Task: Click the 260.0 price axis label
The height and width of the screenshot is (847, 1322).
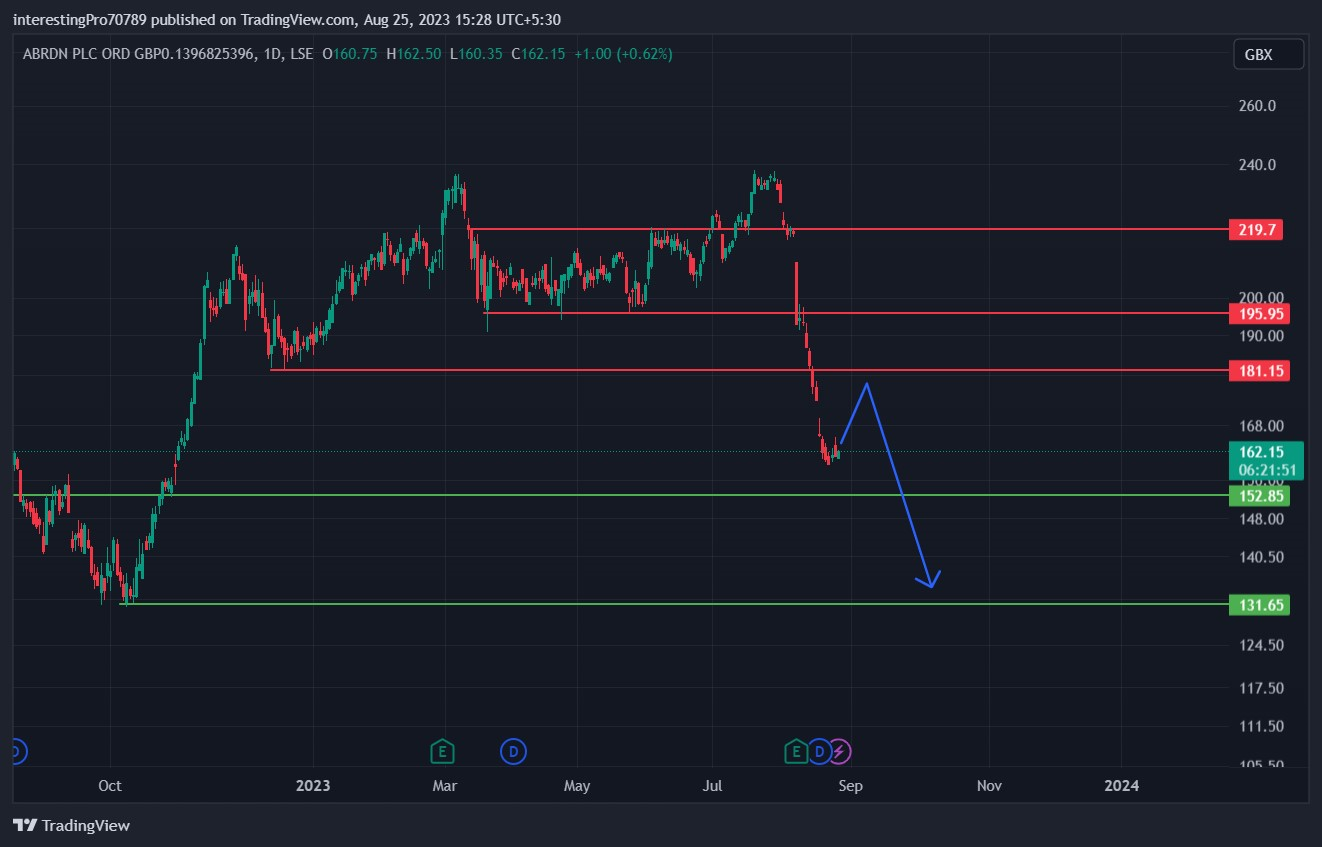Action: pos(1257,106)
